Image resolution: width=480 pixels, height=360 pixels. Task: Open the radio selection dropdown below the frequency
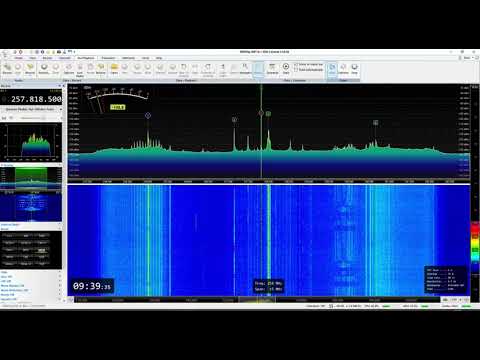pos(32,109)
